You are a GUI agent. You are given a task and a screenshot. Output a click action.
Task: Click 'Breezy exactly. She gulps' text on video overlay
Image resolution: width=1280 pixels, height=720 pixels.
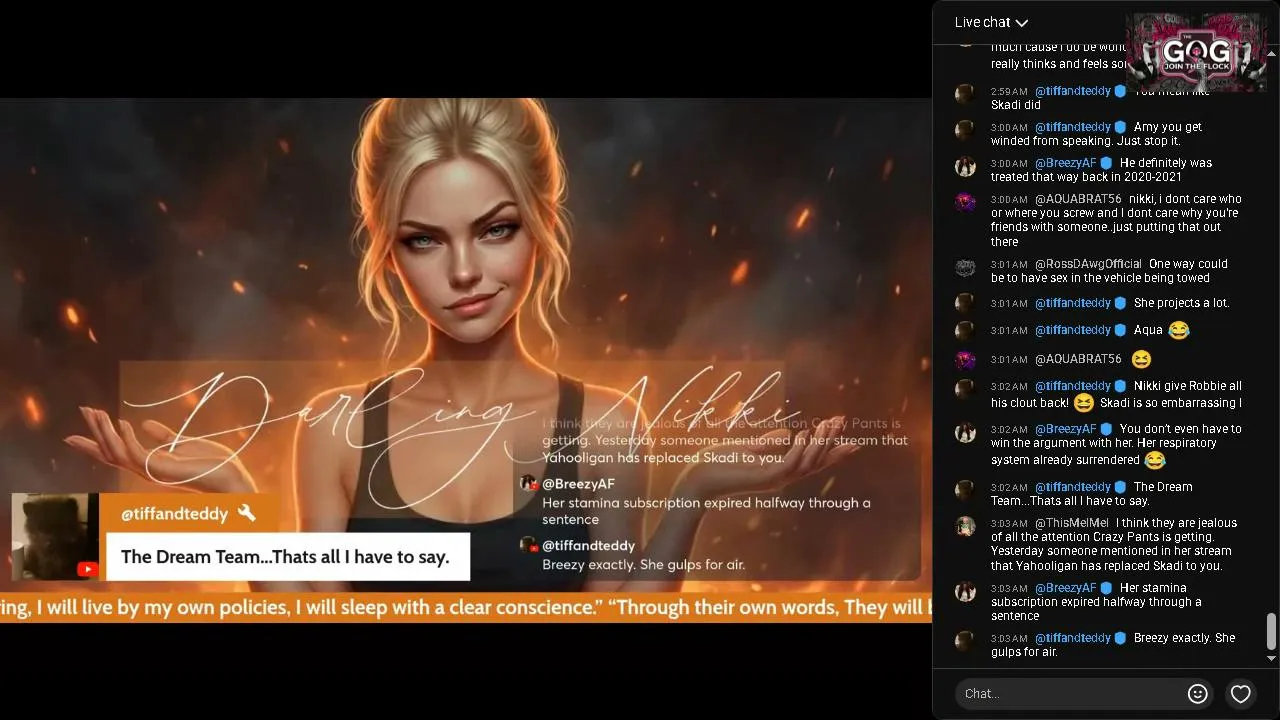pyautogui.click(x=643, y=565)
